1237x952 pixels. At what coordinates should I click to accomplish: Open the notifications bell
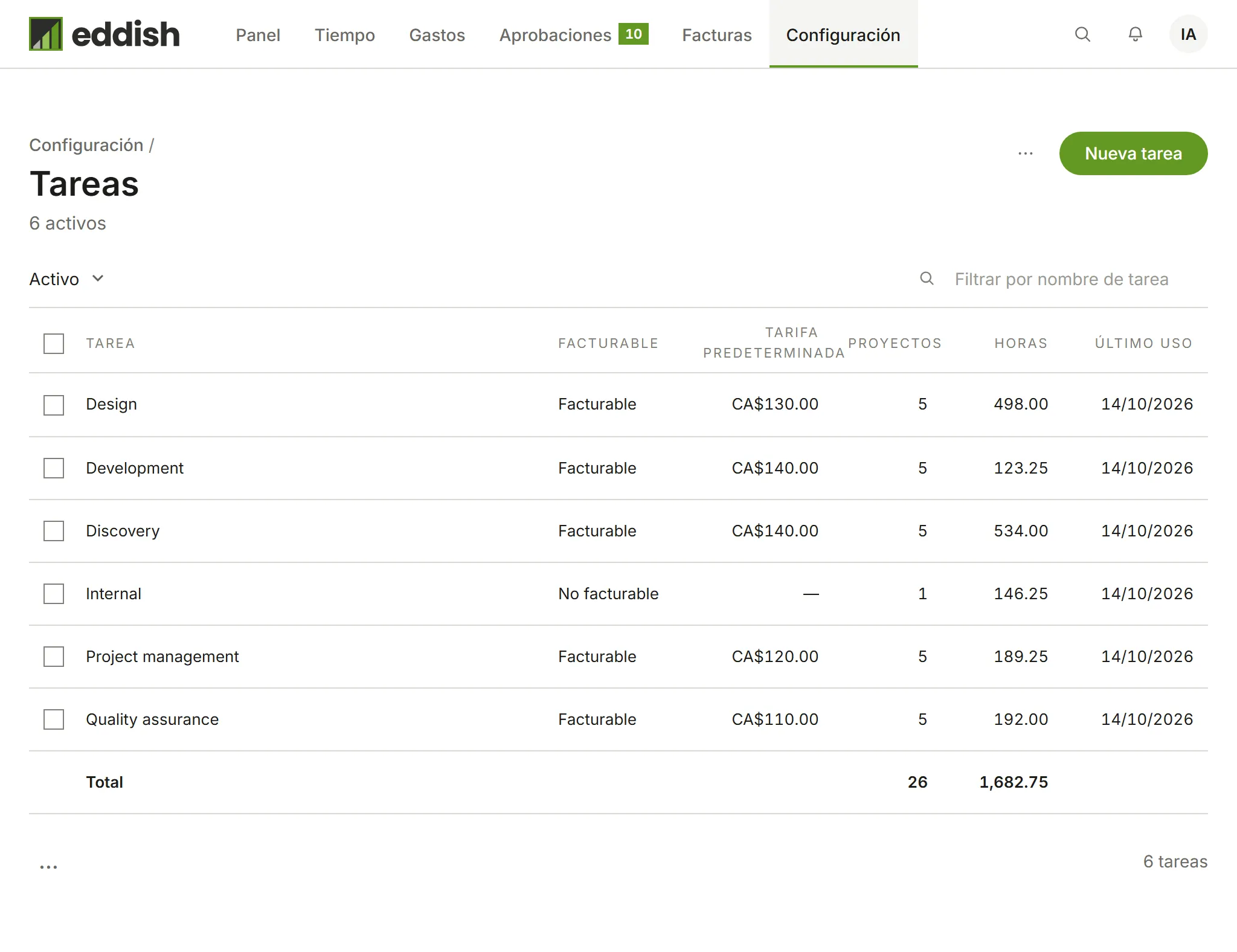(1136, 34)
